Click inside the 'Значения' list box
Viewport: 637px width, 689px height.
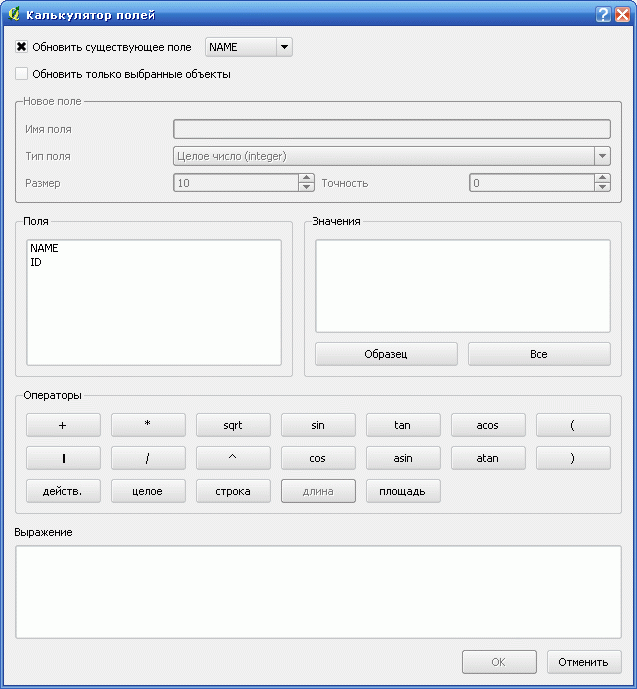click(x=463, y=286)
